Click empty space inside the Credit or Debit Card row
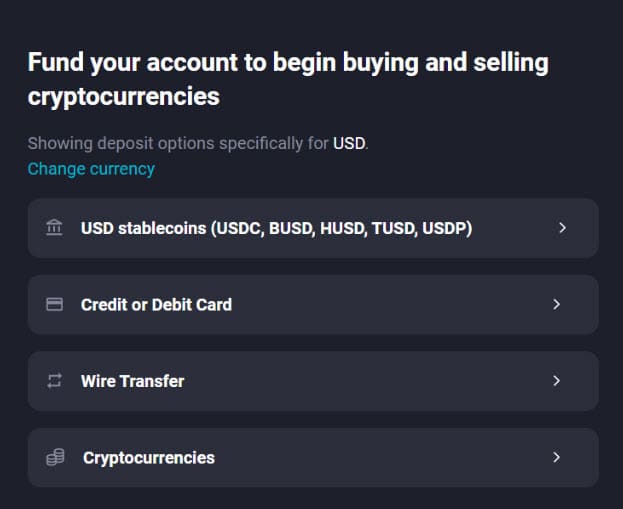This screenshot has width=623, height=509. 400,304
